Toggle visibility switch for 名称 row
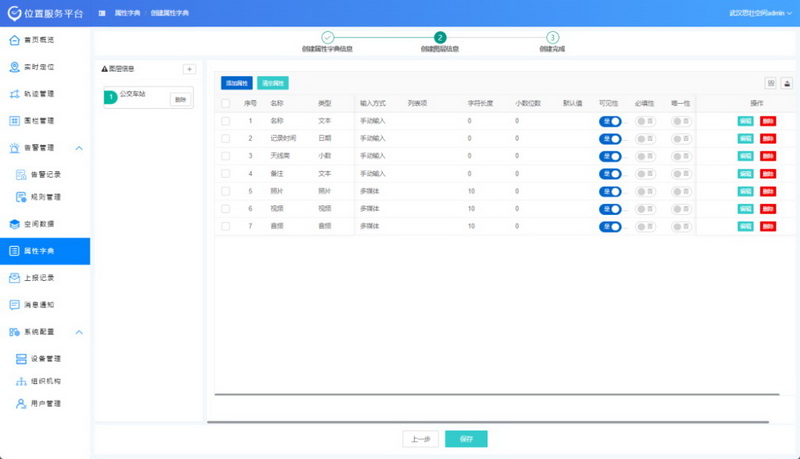This screenshot has height=459, width=800. tap(609, 121)
